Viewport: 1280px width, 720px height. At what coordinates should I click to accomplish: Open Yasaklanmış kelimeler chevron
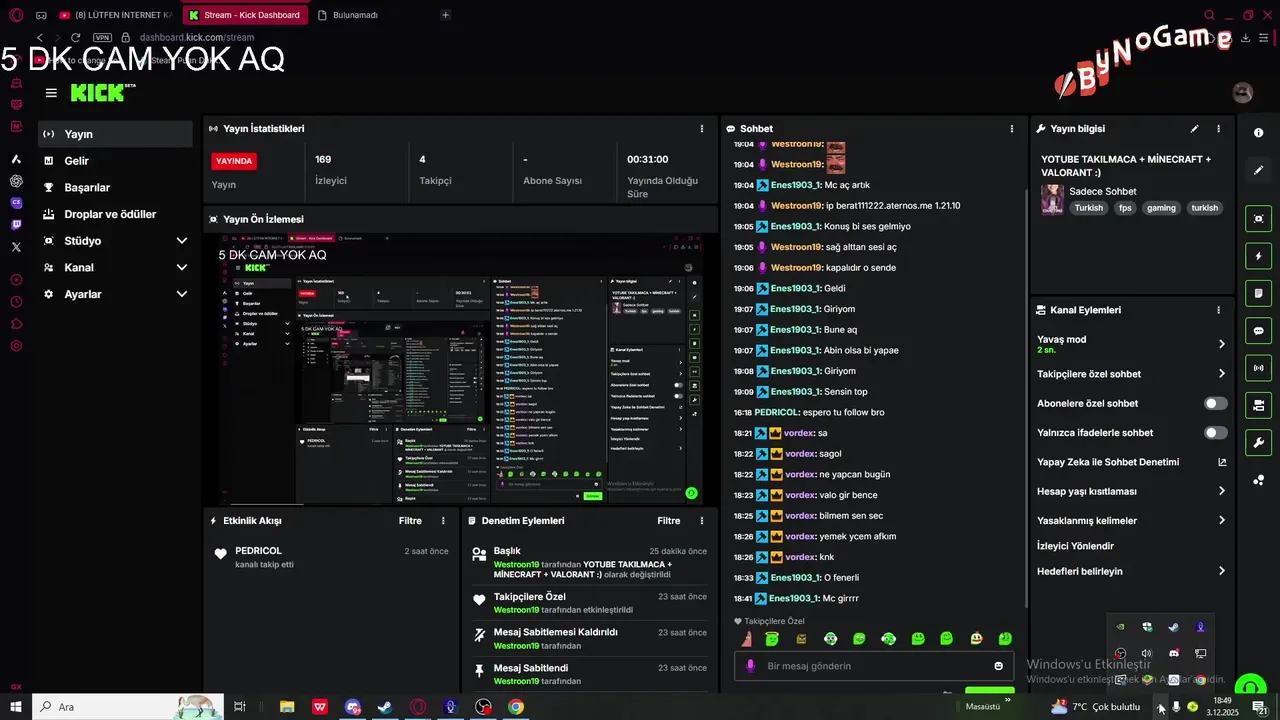1221,521
